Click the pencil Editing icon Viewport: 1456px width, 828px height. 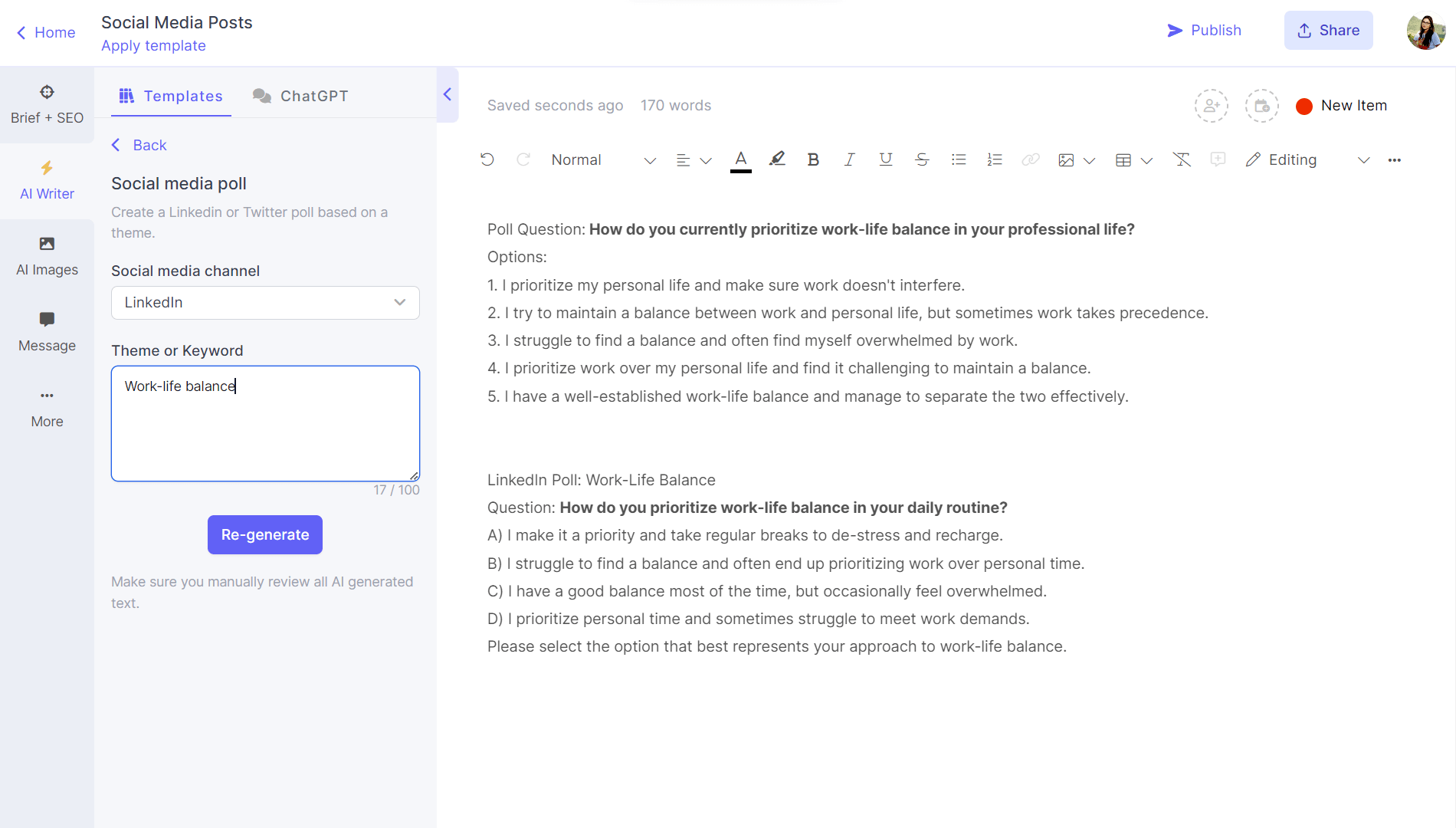pyautogui.click(x=1253, y=159)
